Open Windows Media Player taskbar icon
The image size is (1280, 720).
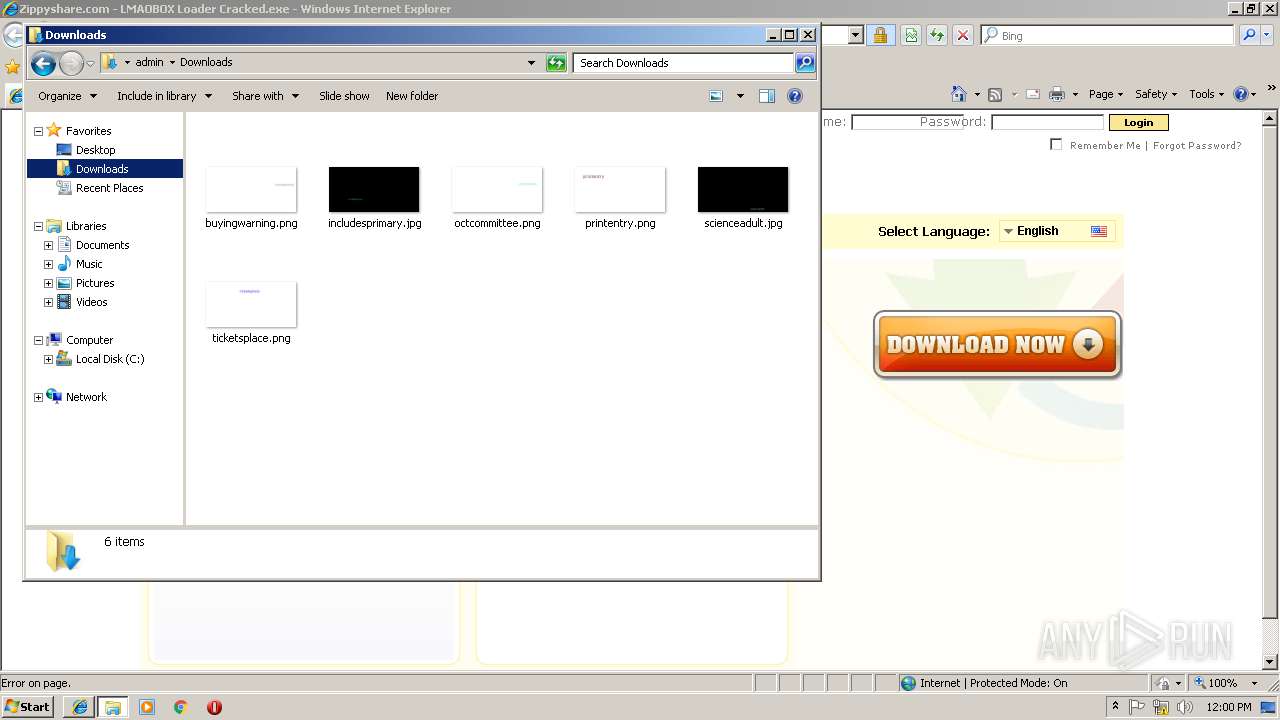(147, 707)
